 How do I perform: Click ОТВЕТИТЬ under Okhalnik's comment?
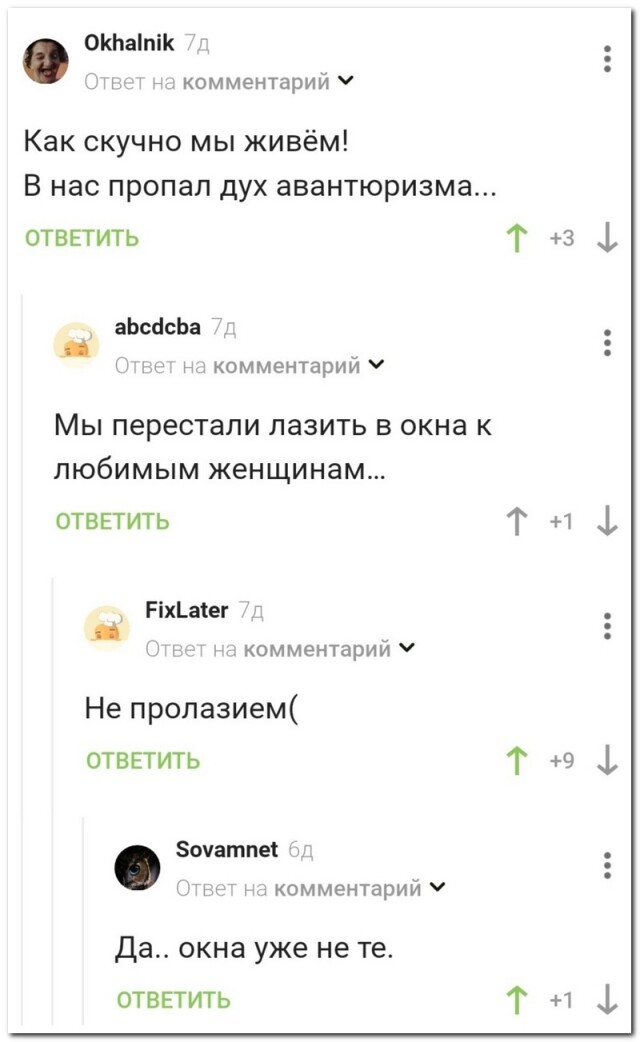pos(82,239)
